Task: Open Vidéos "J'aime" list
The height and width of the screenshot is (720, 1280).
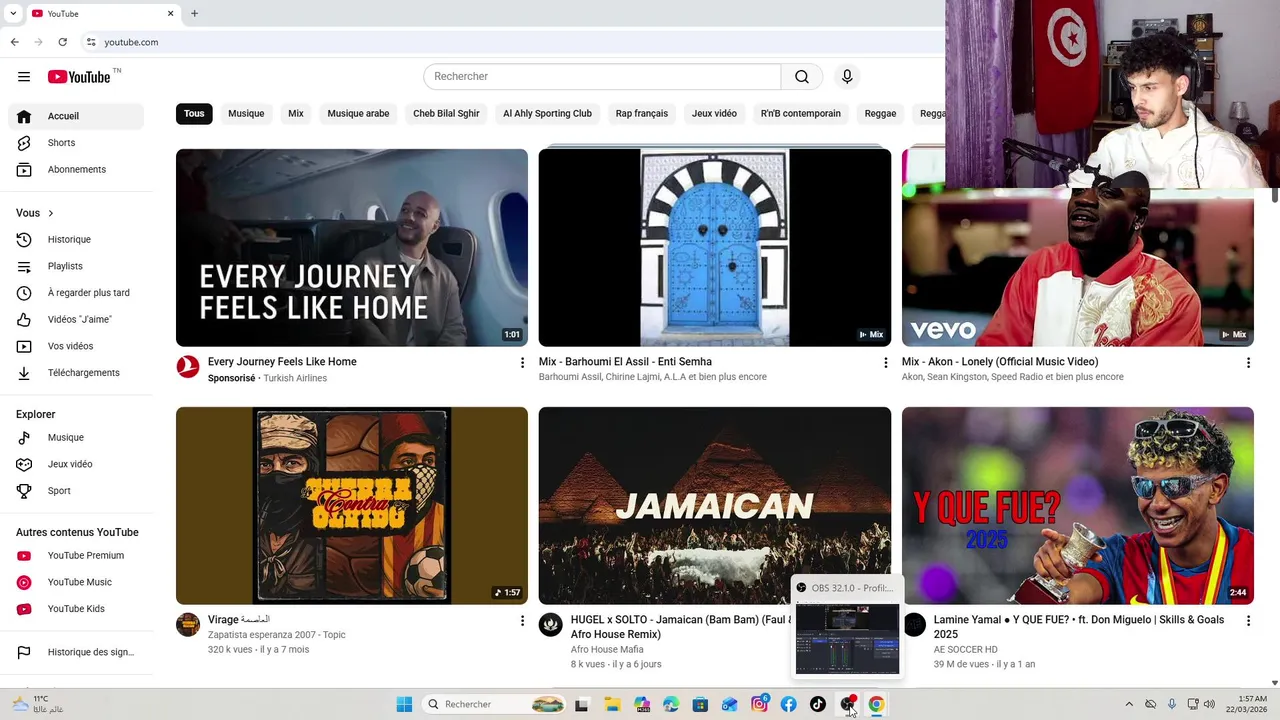Action: click(x=76, y=320)
